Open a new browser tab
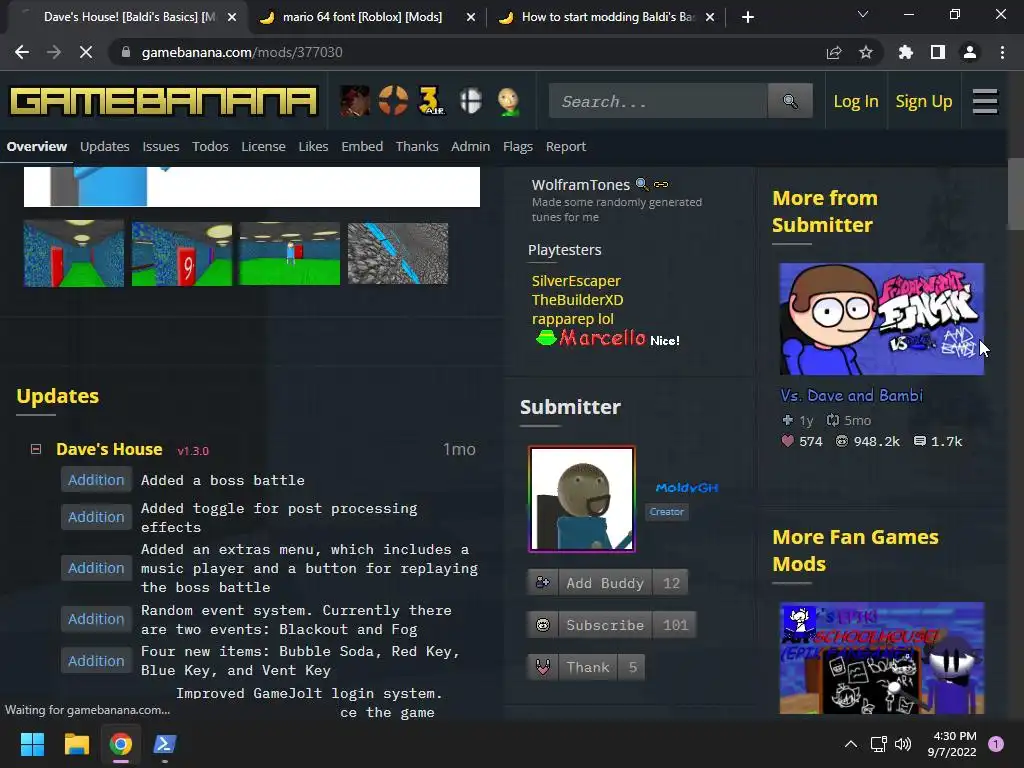 (x=748, y=17)
